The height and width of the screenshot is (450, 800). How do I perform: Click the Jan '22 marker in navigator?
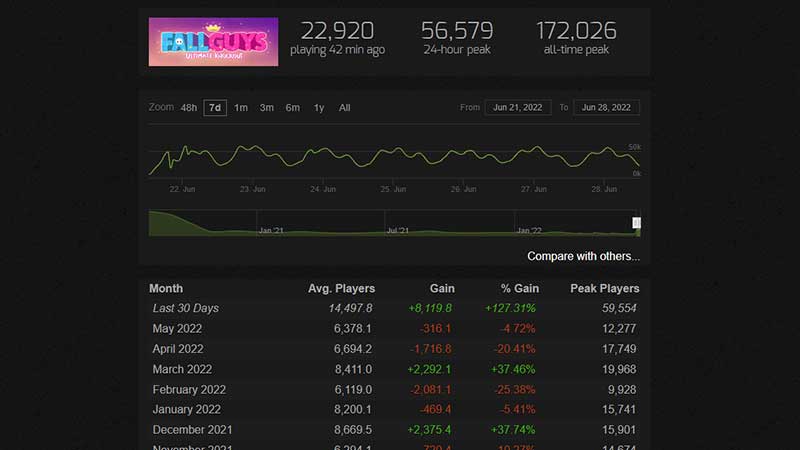(529, 230)
